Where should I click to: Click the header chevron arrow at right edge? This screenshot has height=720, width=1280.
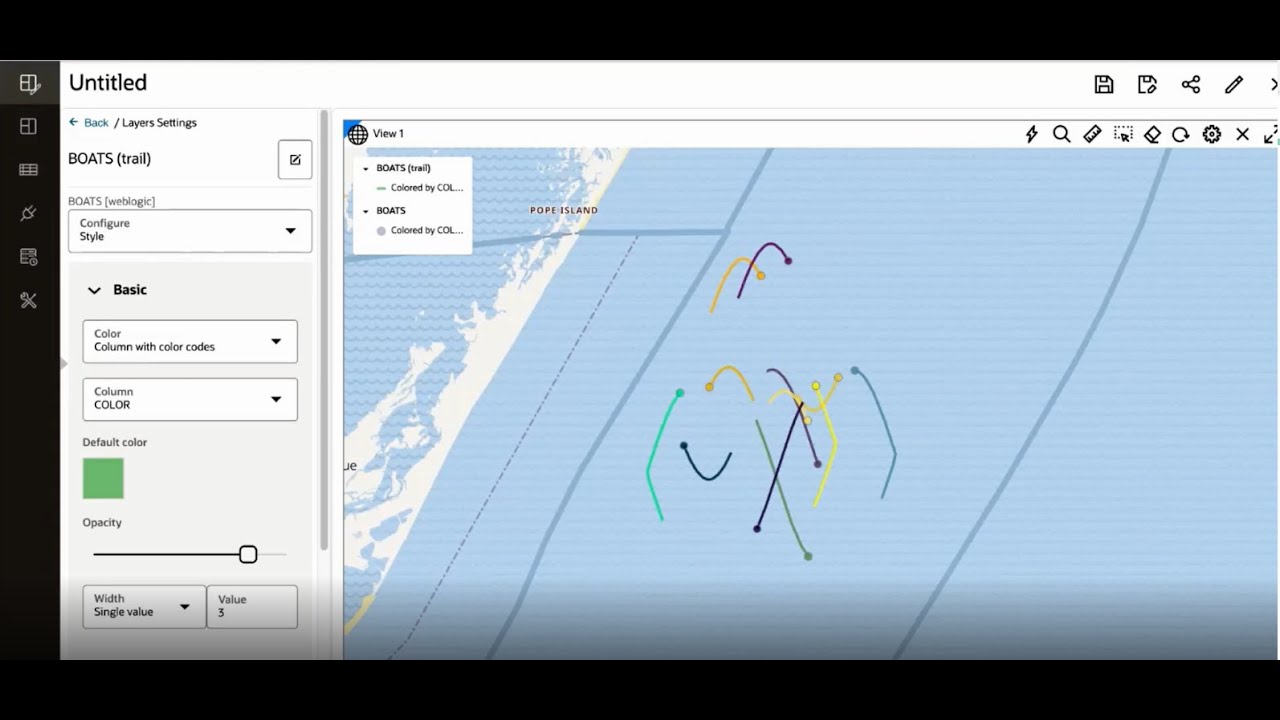(1274, 85)
